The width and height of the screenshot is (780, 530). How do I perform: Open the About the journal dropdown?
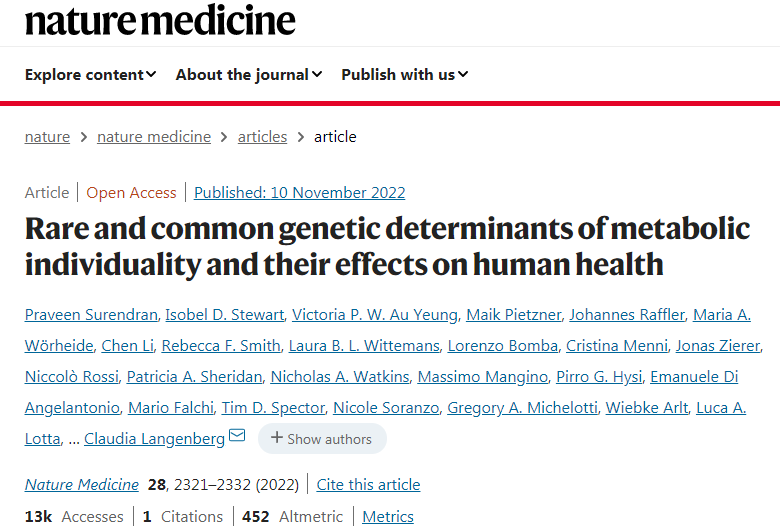pos(249,74)
